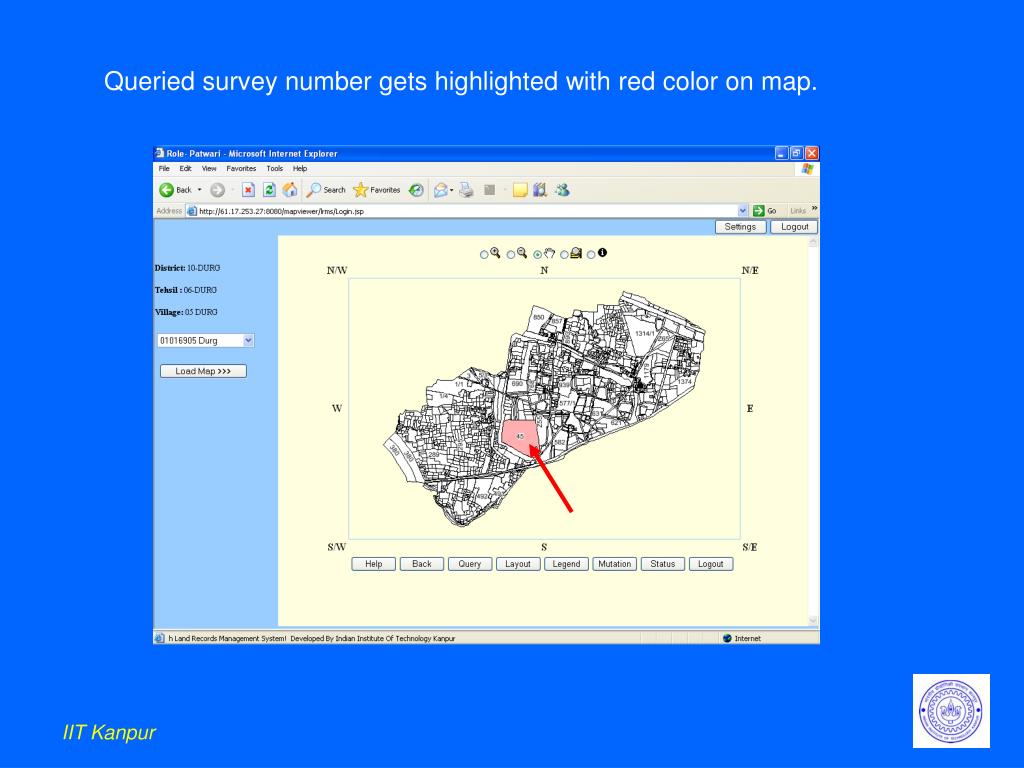Click the Mutation button below the map
The height and width of the screenshot is (768, 1024).
pos(614,563)
